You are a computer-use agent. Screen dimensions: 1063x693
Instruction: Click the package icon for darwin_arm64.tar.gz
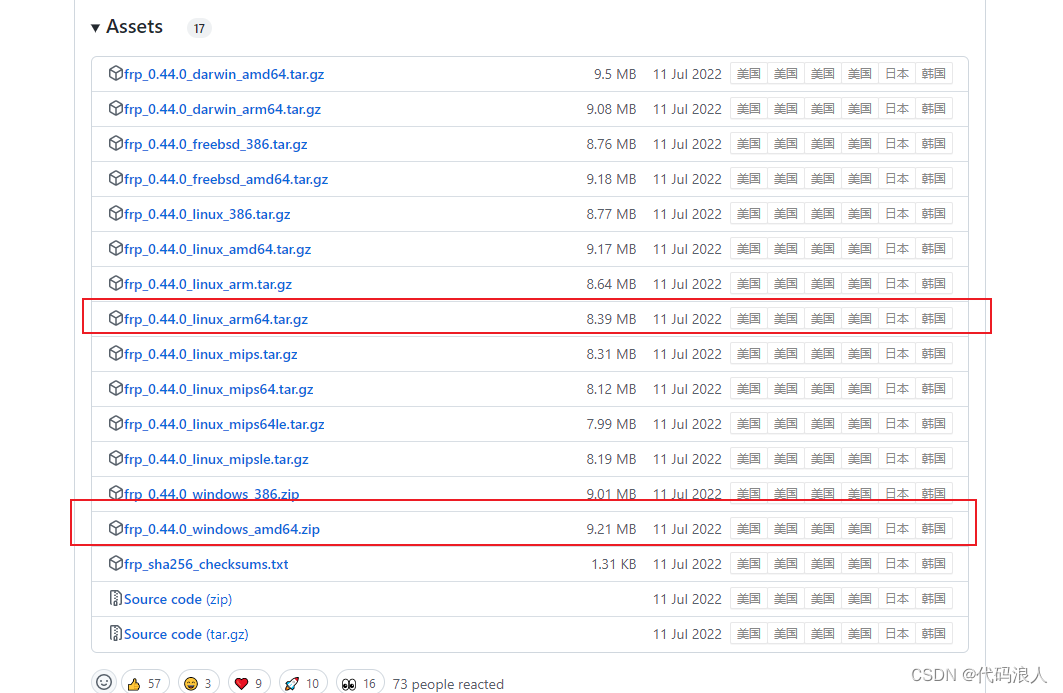[x=116, y=108]
